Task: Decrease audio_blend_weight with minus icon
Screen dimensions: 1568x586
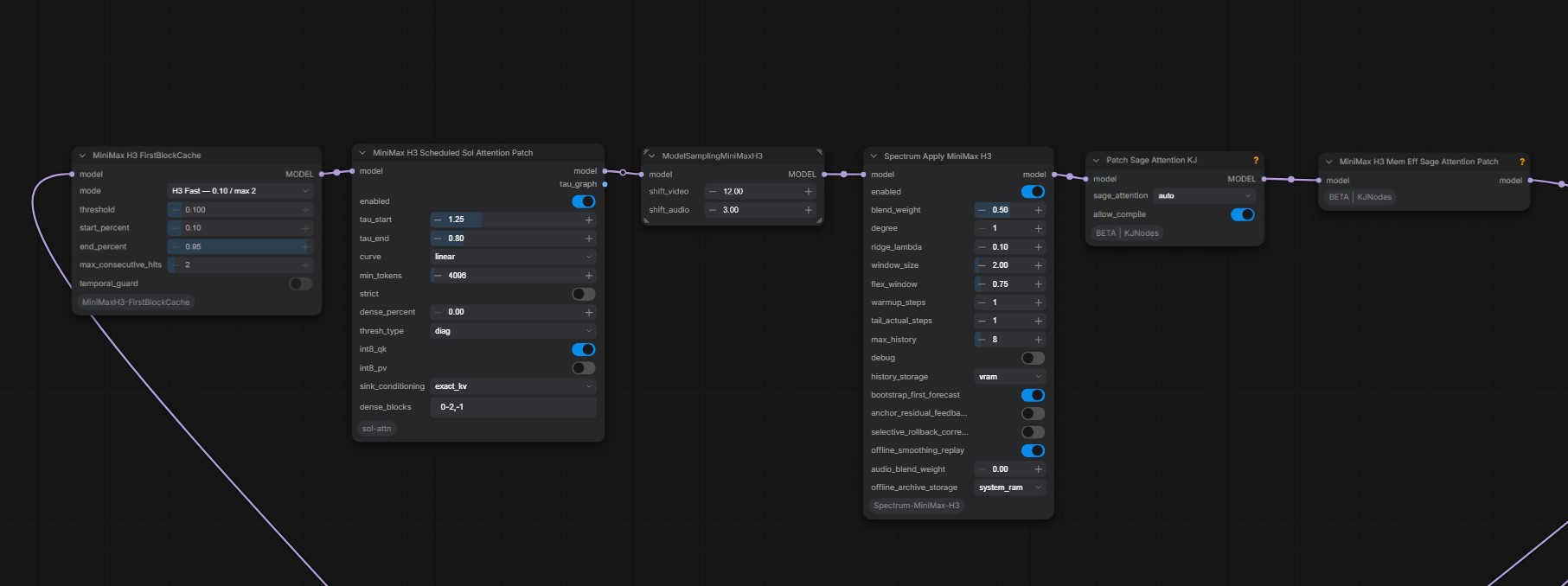Action: tap(982, 469)
